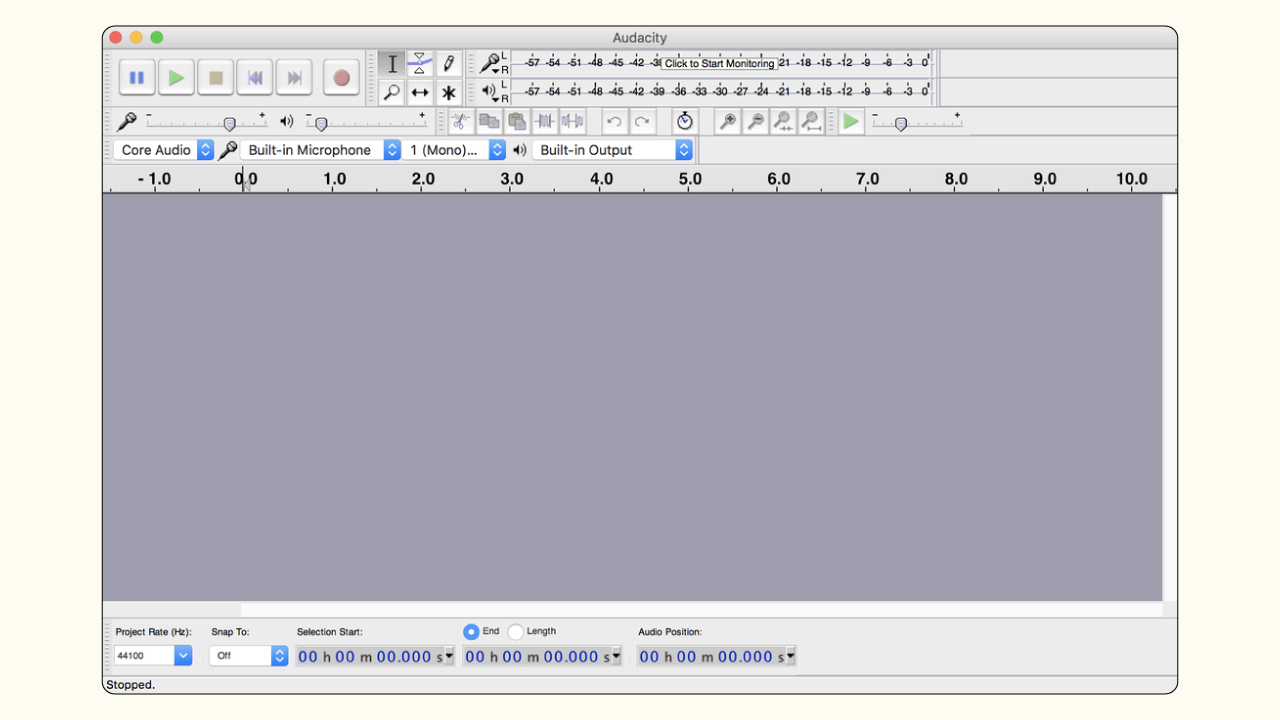Click Fit Selection zoom icon

coord(784,122)
